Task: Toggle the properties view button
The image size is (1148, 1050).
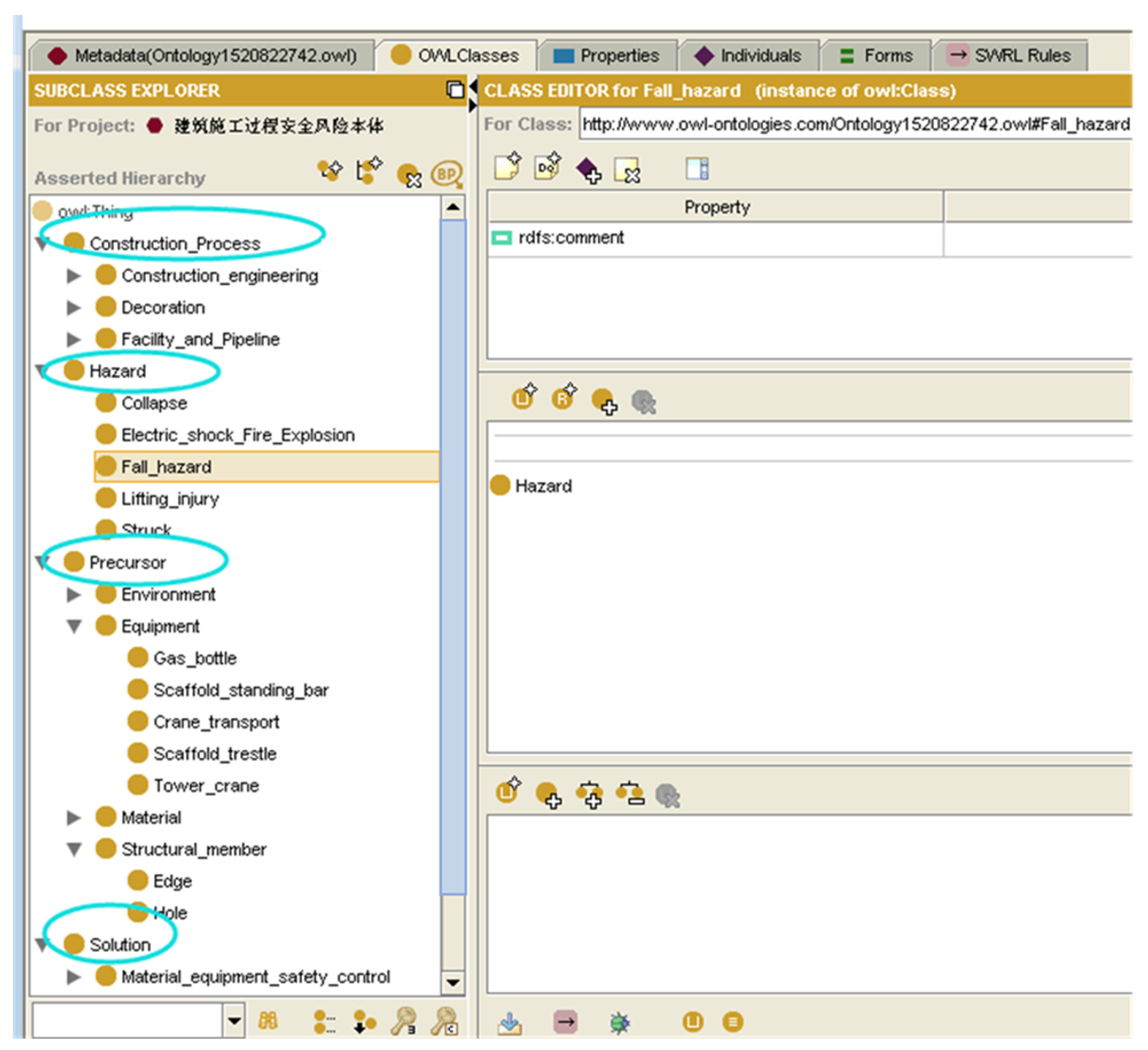Action: coord(733,1022)
